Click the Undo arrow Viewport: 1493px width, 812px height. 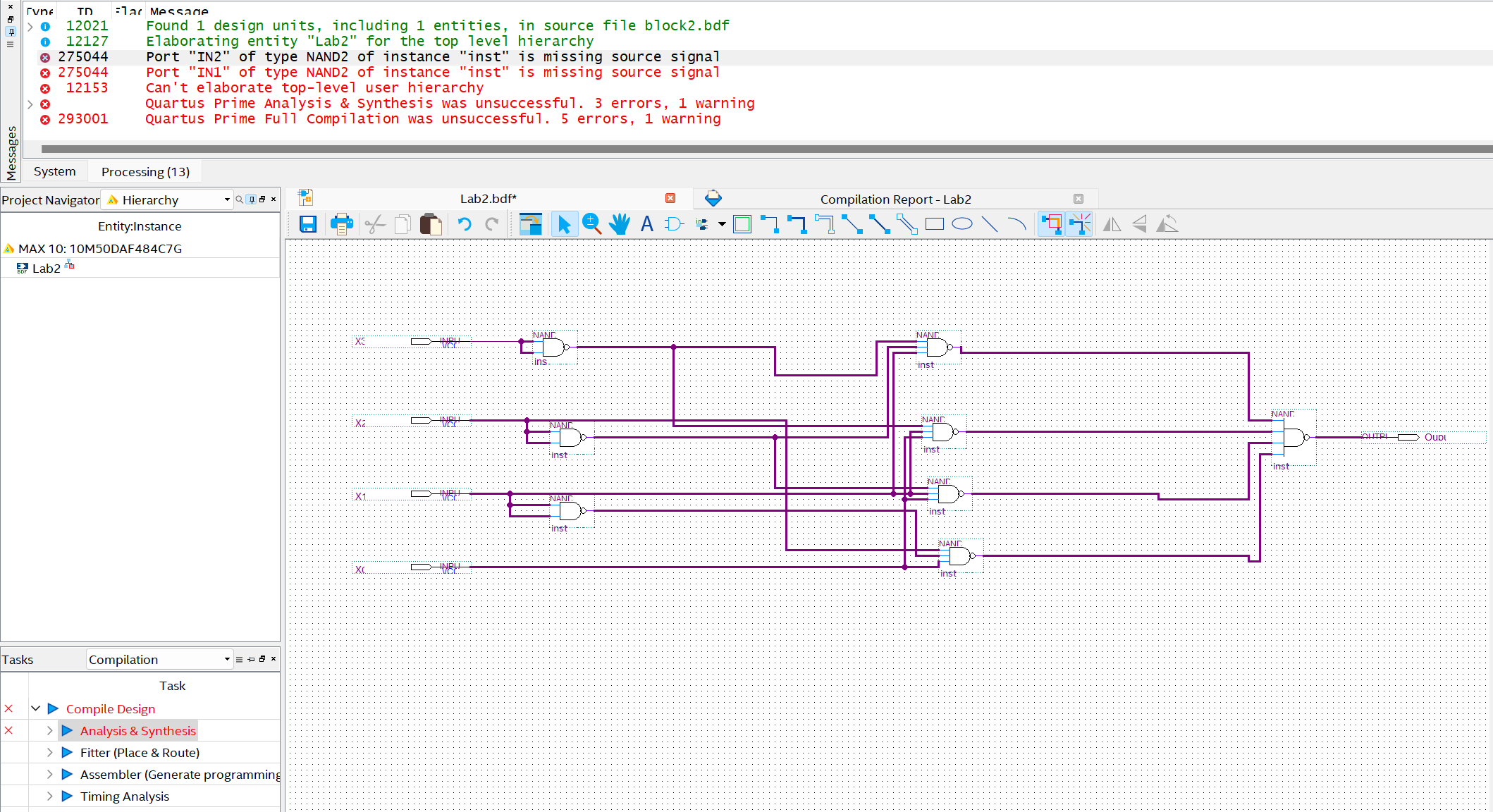[464, 225]
